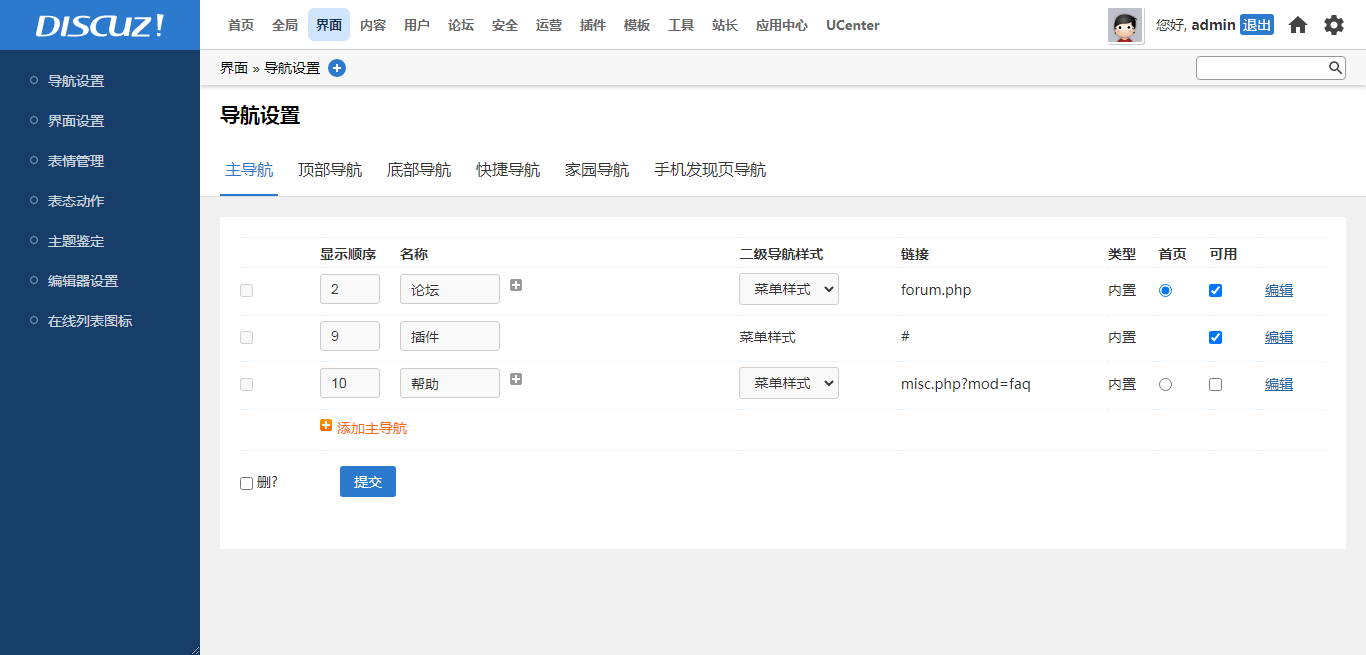1366x655 pixels.
Task: Open 导航设置 in sidebar
Action: pyautogui.click(x=76, y=81)
